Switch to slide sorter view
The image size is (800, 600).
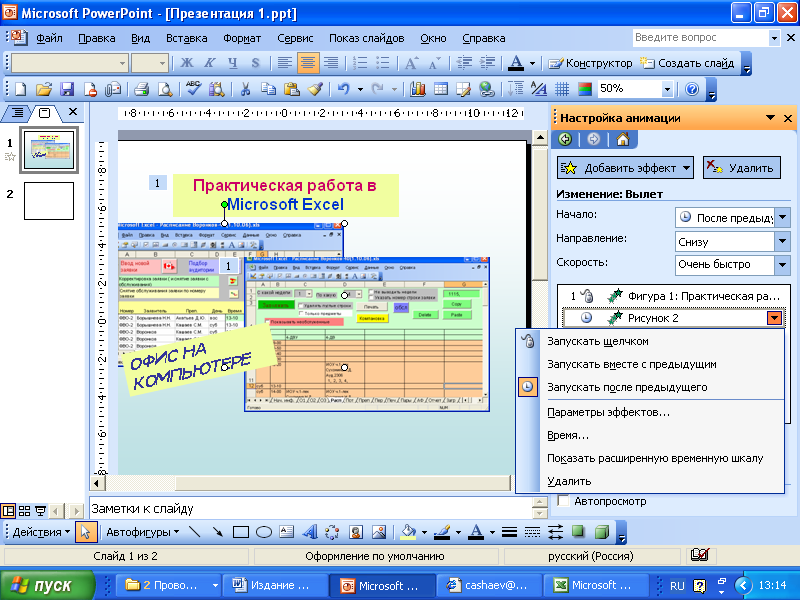pyautogui.click(x=24, y=511)
